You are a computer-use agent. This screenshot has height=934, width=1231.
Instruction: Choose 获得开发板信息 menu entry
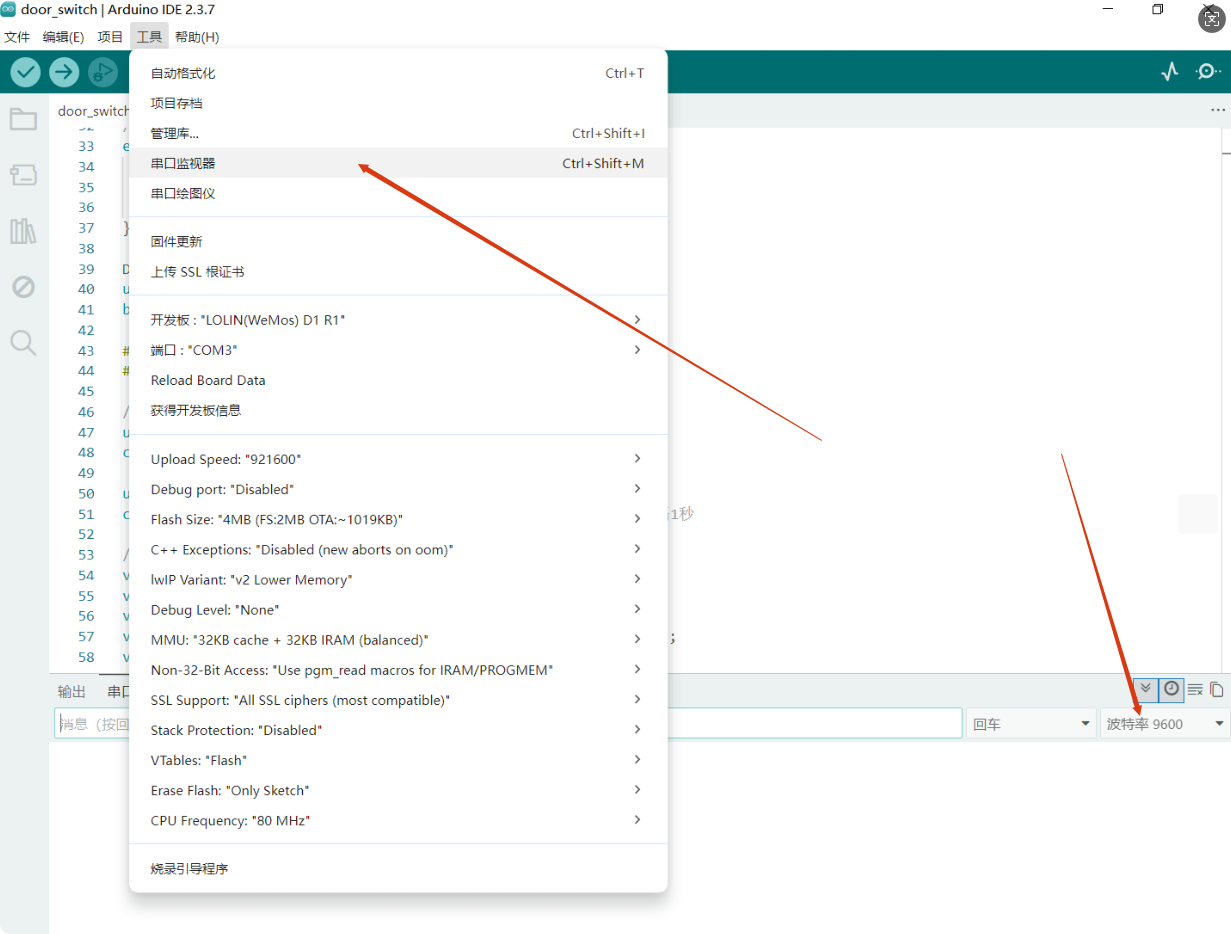click(x=398, y=410)
